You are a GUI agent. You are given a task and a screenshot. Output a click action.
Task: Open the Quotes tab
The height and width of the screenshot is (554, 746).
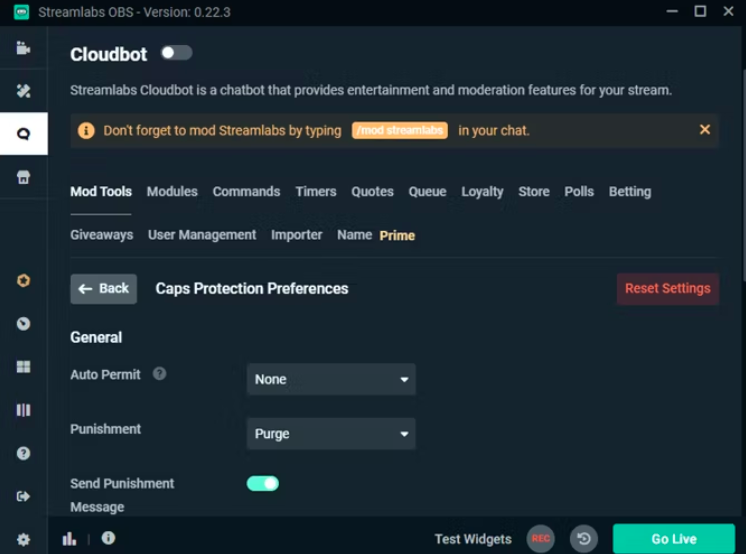(373, 191)
